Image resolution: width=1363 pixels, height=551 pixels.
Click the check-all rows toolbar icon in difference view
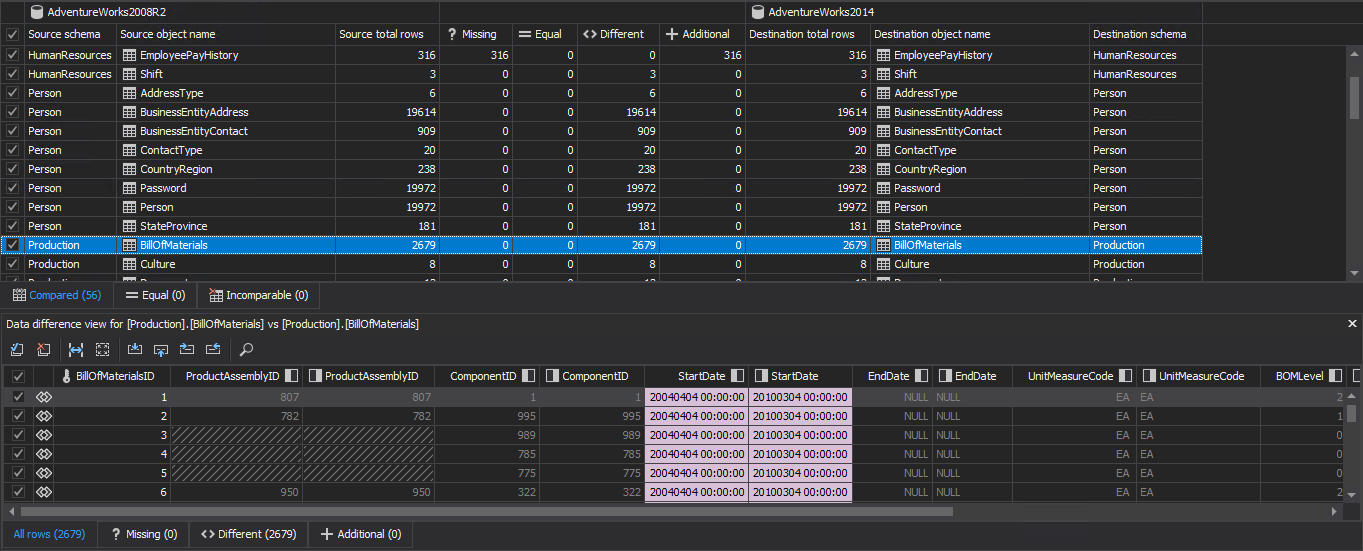click(17, 350)
